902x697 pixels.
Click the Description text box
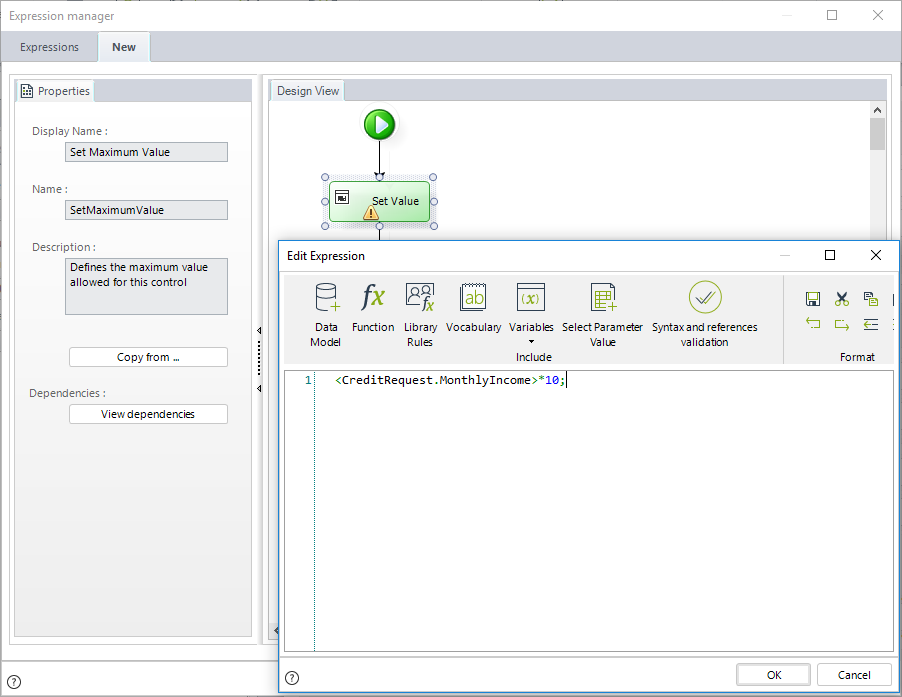[x=146, y=286]
